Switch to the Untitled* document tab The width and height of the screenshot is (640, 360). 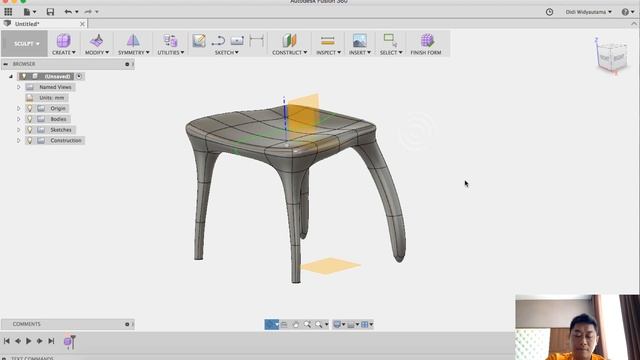pyautogui.click(x=27, y=24)
